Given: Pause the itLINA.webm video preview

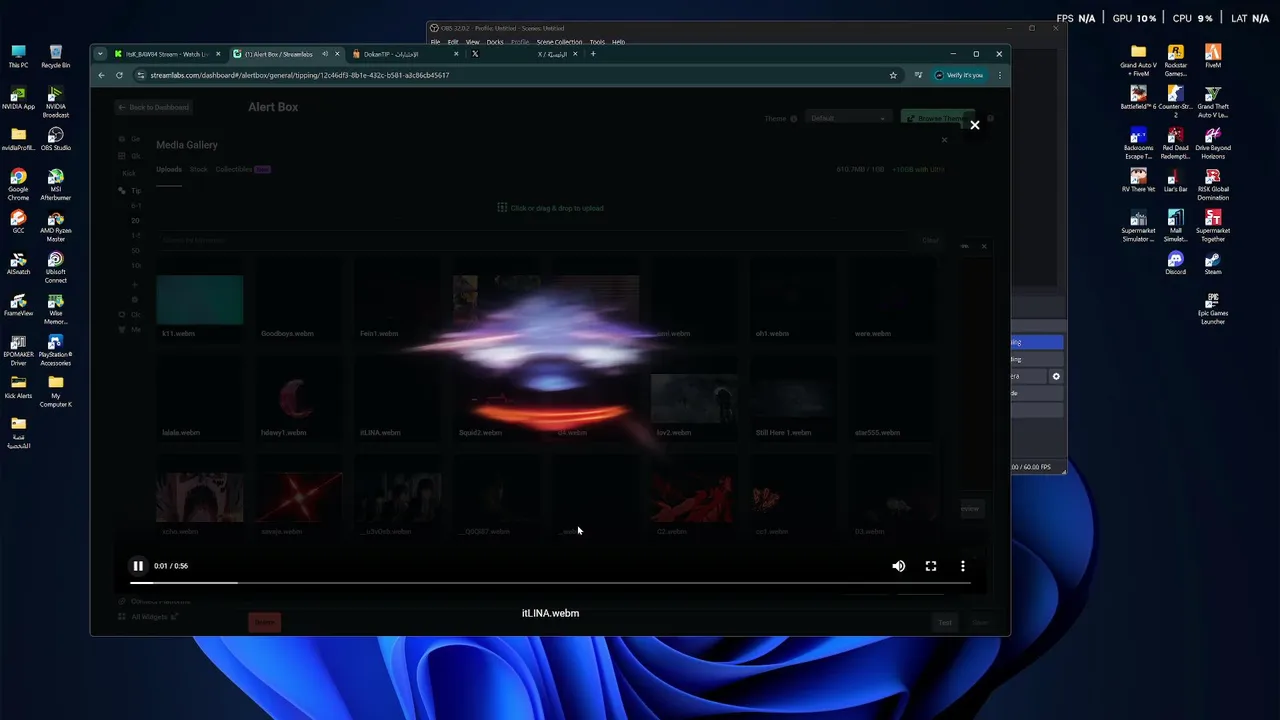Looking at the screenshot, I should tap(138, 566).
